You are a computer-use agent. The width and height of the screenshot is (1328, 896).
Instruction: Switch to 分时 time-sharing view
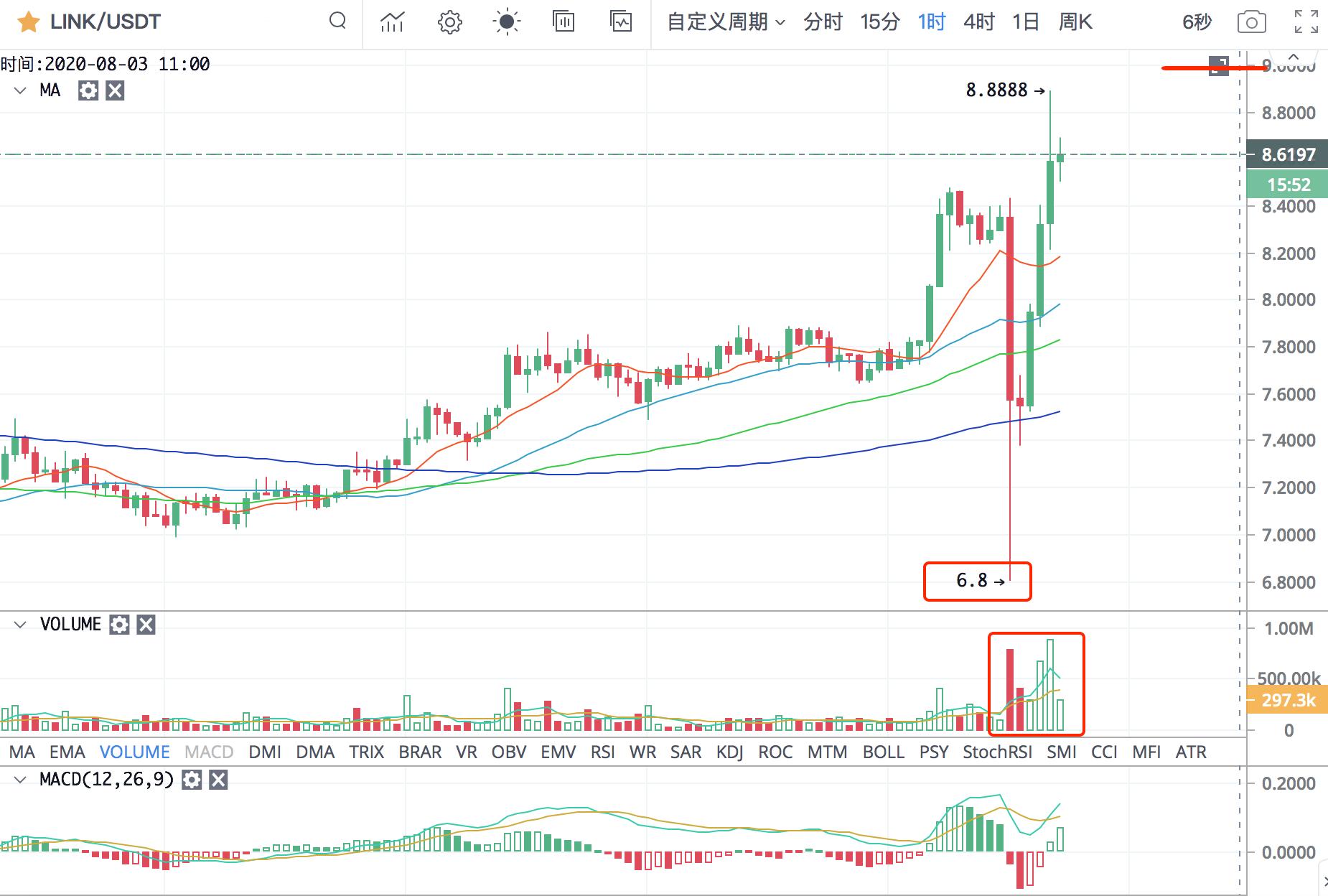click(823, 22)
